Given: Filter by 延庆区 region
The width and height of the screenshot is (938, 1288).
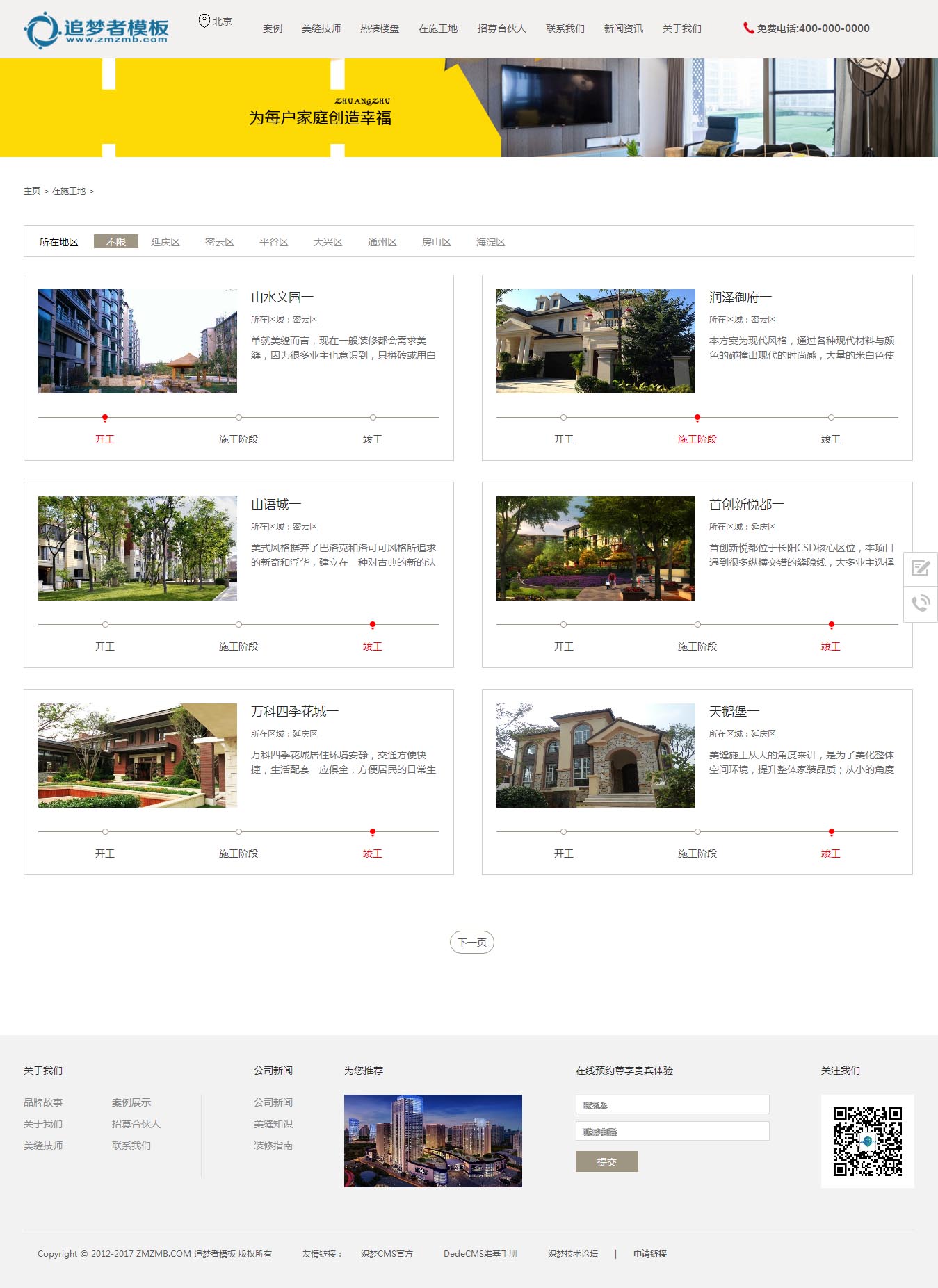Looking at the screenshot, I should (x=165, y=242).
